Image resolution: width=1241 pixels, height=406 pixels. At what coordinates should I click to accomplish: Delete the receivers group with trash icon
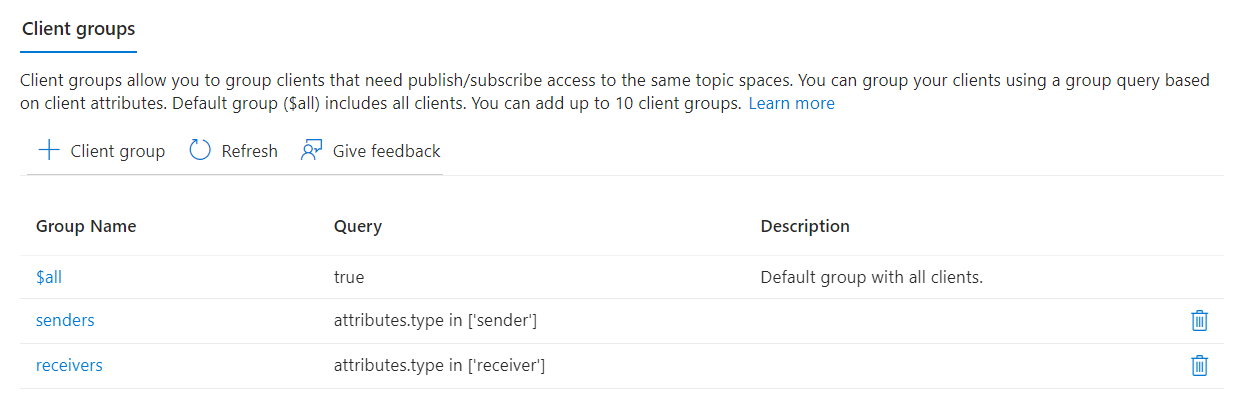[x=1199, y=366]
